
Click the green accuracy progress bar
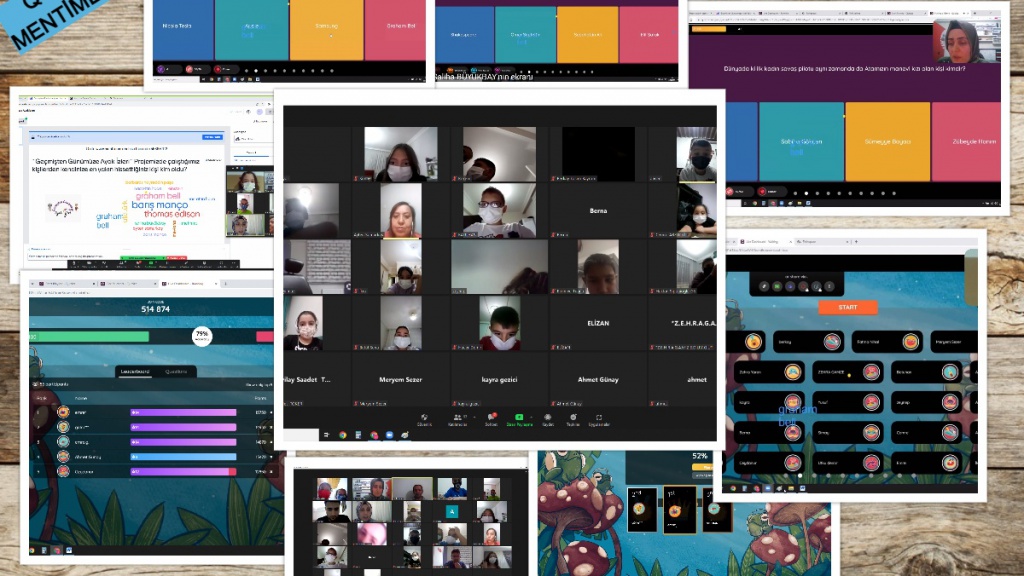coord(90,336)
